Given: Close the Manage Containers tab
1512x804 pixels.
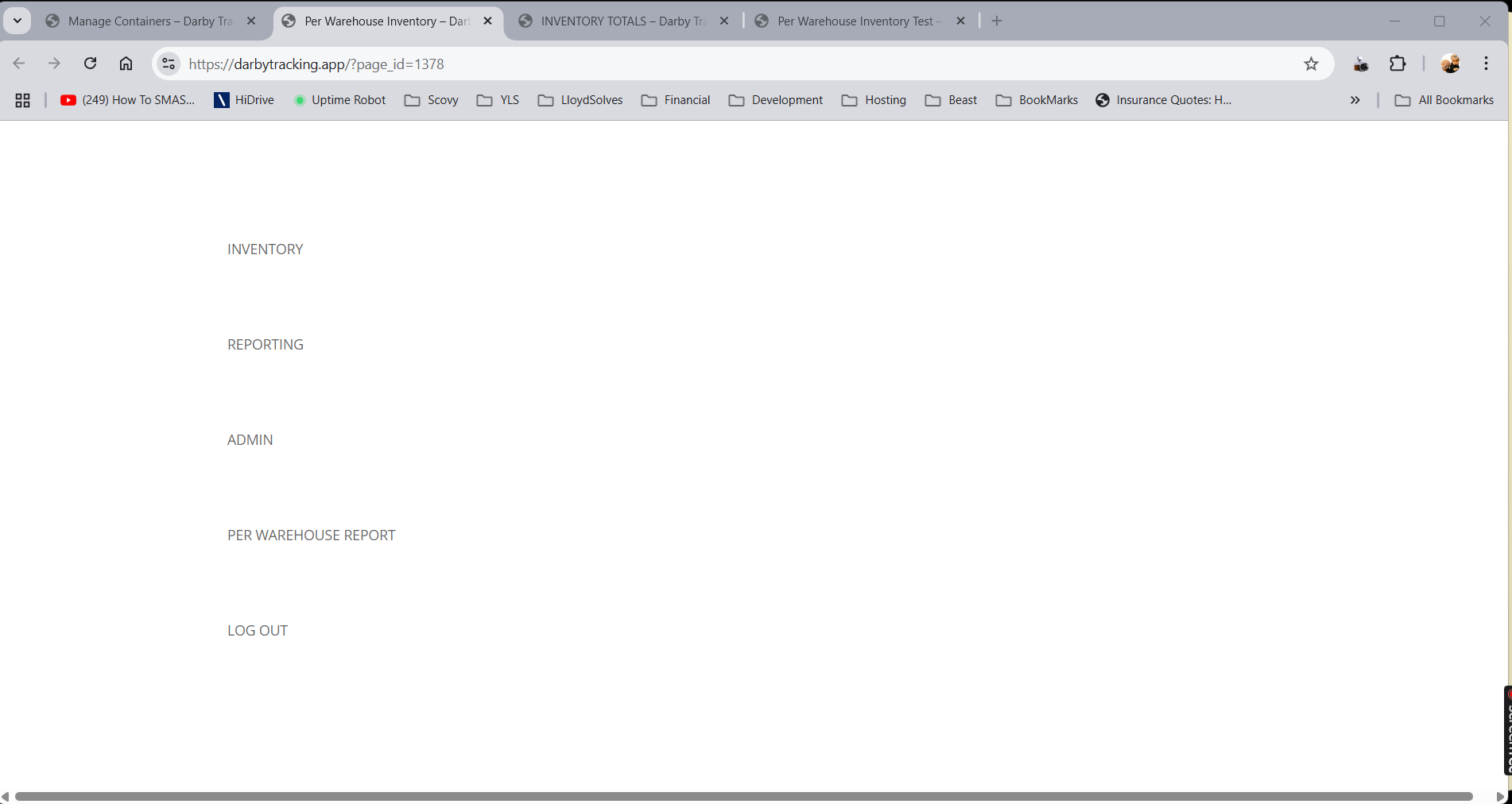Looking at the screenshot, I should pyautogui.click(x=251, y=21).
